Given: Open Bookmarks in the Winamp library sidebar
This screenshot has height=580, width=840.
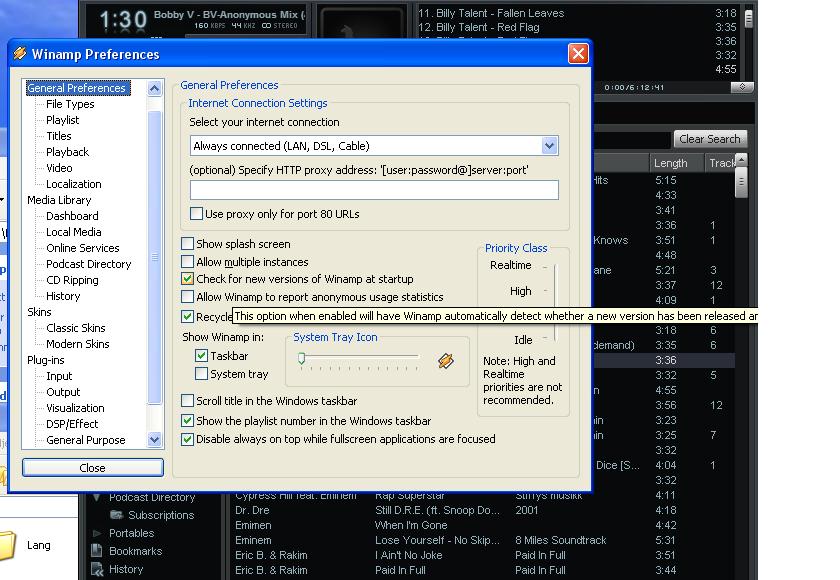Looking at the screenshot, I should point(135,551).
